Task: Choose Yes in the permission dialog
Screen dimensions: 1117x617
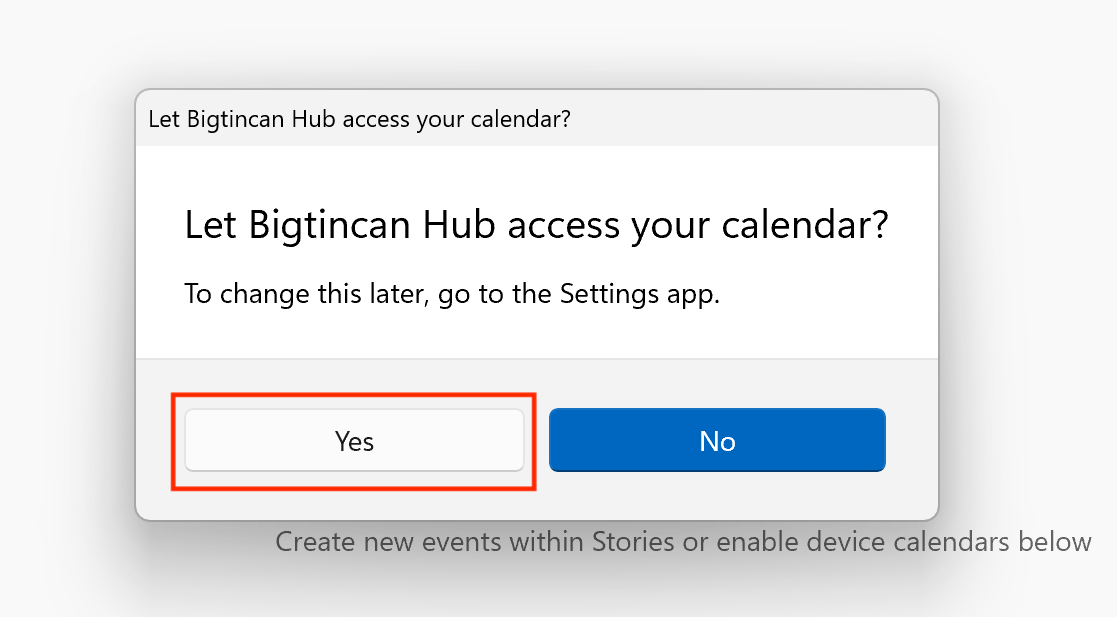Action: click(354, 440)
